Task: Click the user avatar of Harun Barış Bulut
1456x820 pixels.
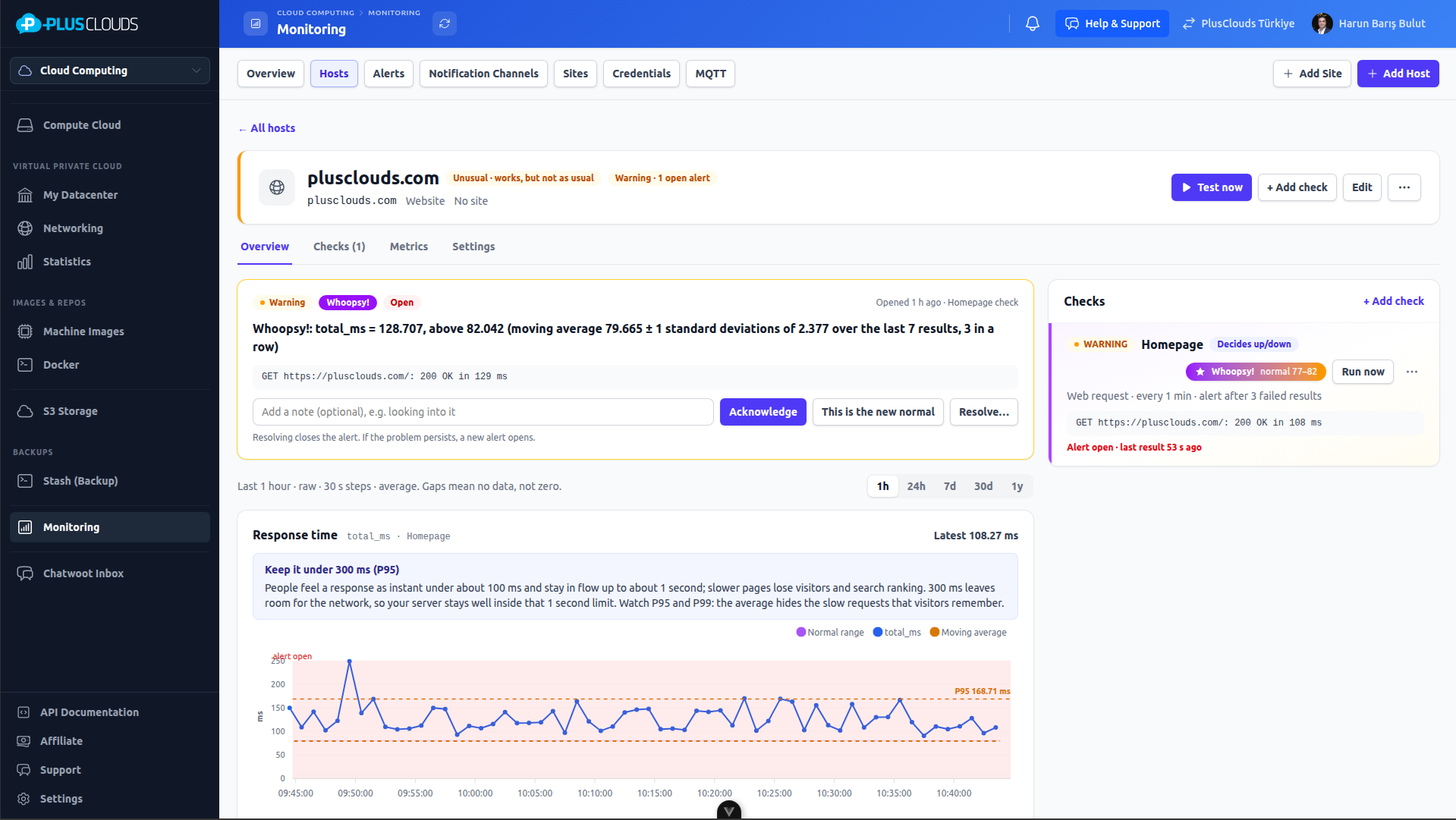Action: click(x=1322, y=24)
